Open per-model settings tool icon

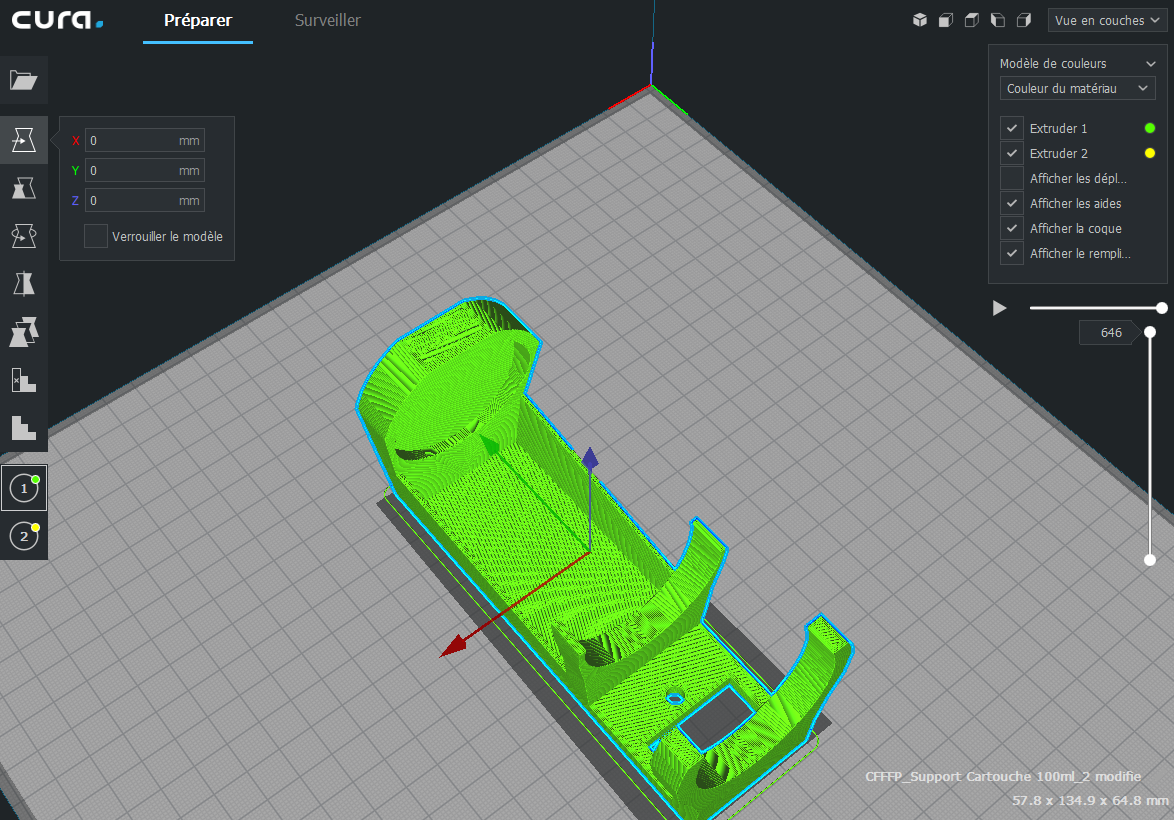23,332
